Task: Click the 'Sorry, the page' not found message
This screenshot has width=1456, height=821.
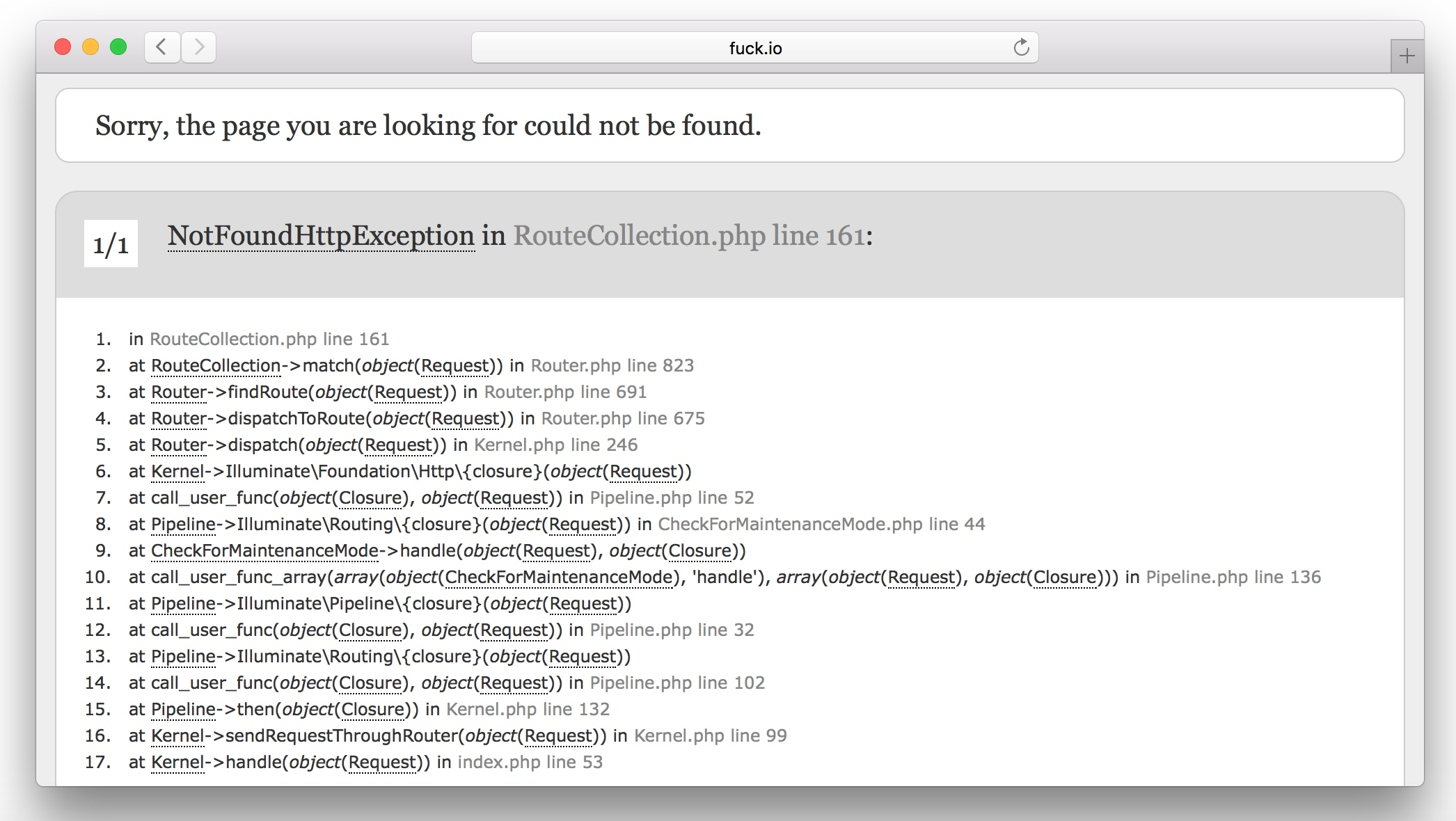Action: pos(428,126)
